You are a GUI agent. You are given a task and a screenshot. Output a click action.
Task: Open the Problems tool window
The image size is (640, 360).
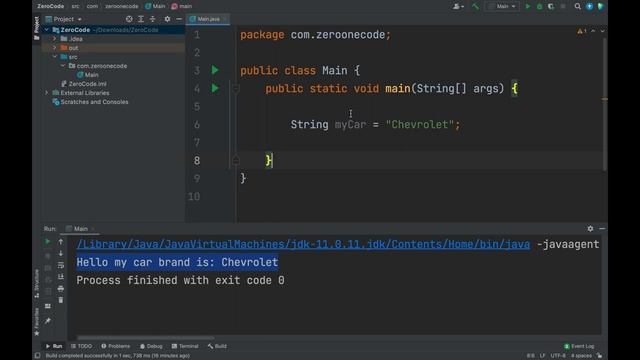point(116,346)
